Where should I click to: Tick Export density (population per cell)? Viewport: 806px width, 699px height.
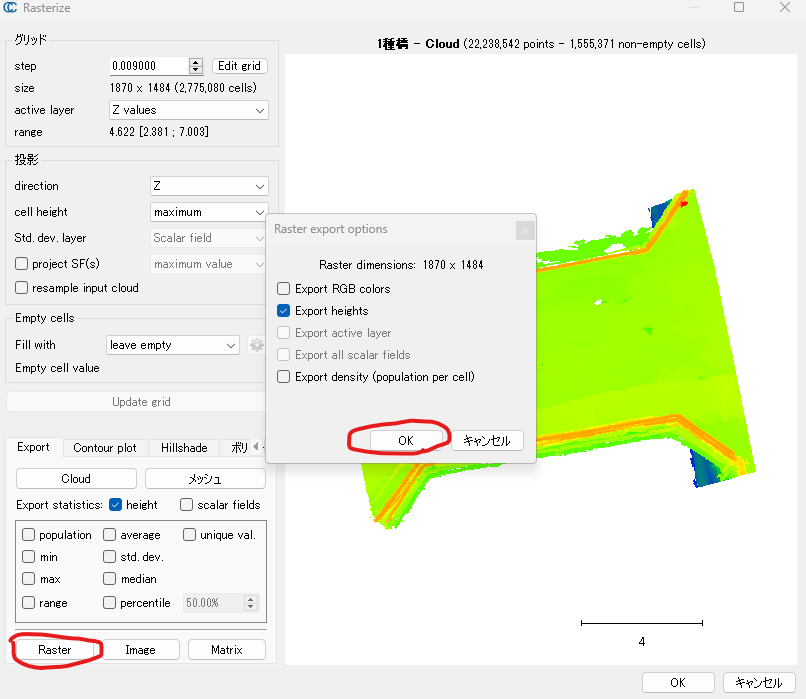click(x=284, y=377)
